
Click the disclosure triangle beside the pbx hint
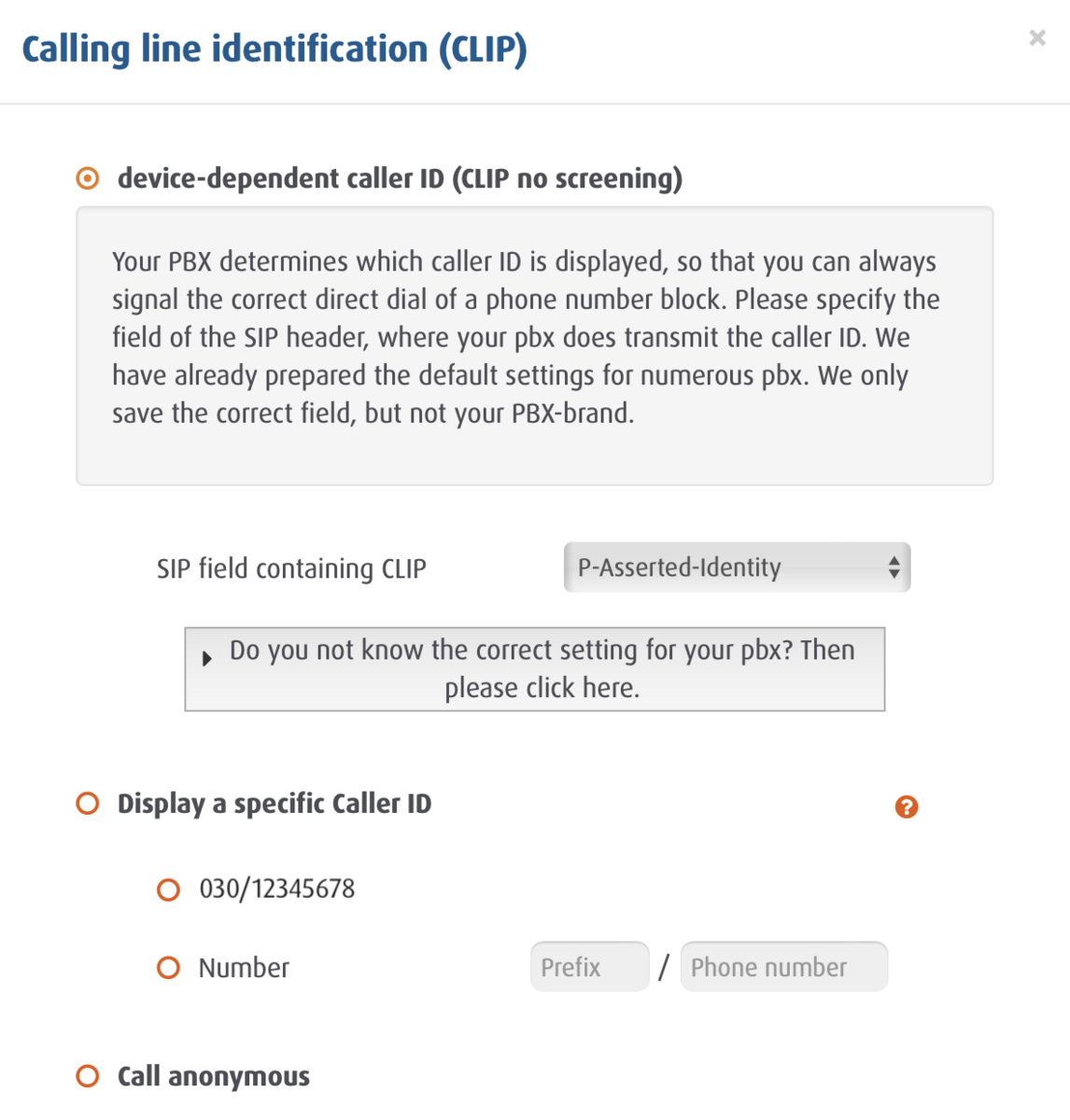[207, 658]
